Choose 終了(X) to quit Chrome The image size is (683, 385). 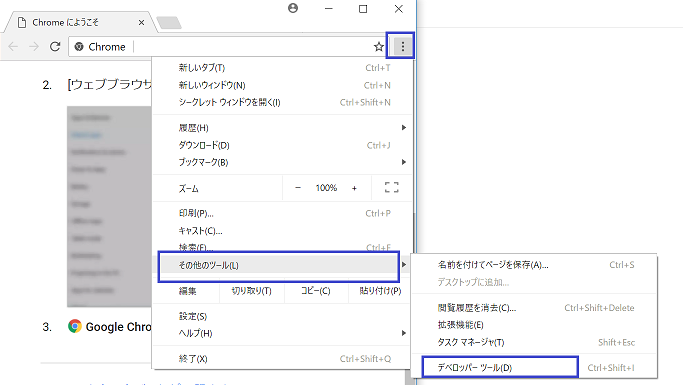click(282, 359)
